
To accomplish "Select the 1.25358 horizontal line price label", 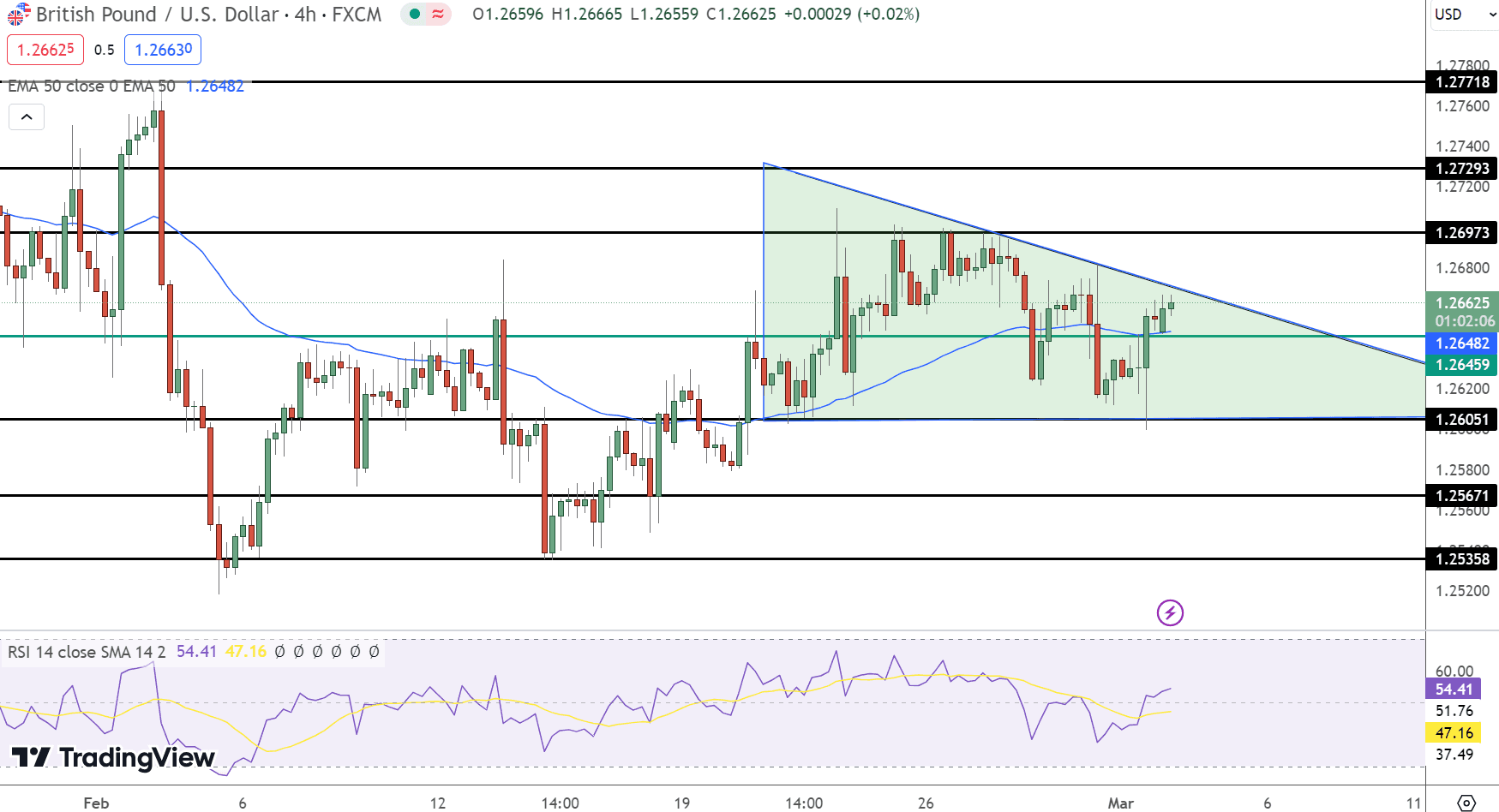I will [1462, 559].
